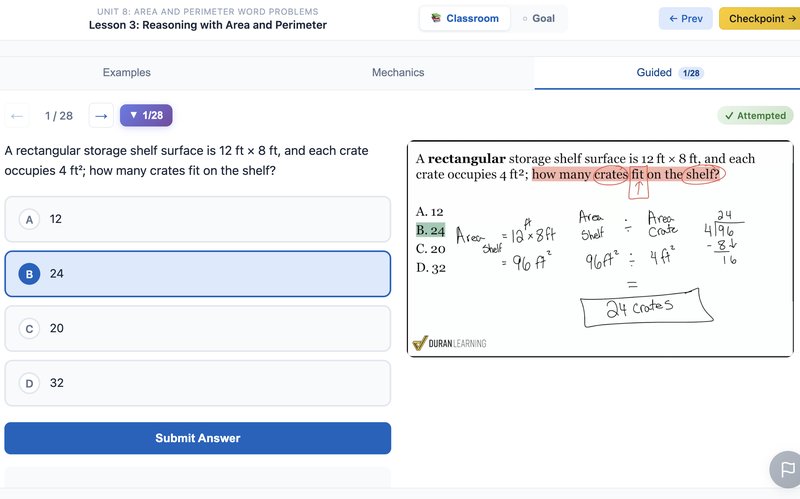Click the Classroom books icon
The width and height of the screenshot is (800, 499).
[436, 18]
